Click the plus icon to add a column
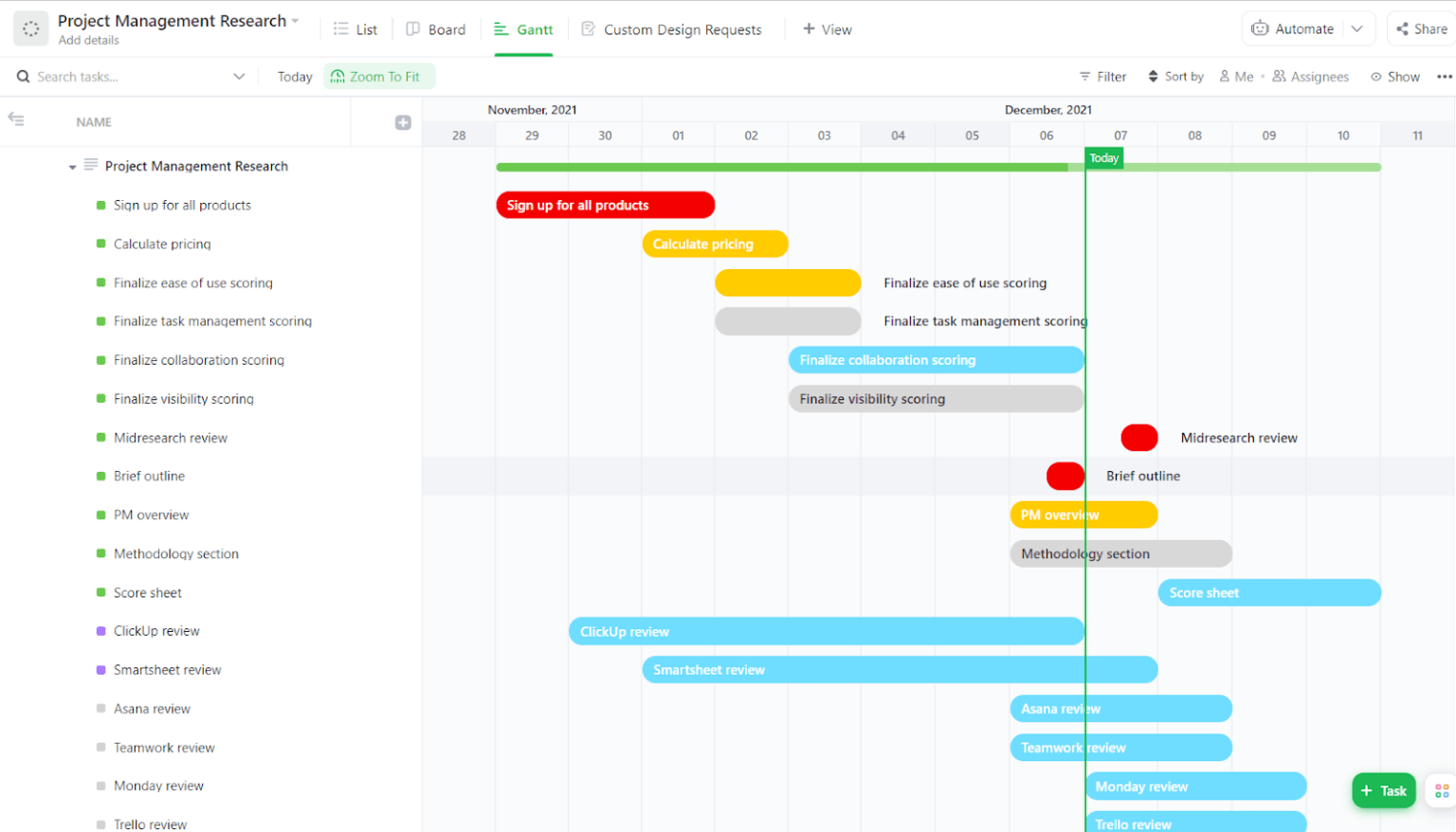 (403, 121)
